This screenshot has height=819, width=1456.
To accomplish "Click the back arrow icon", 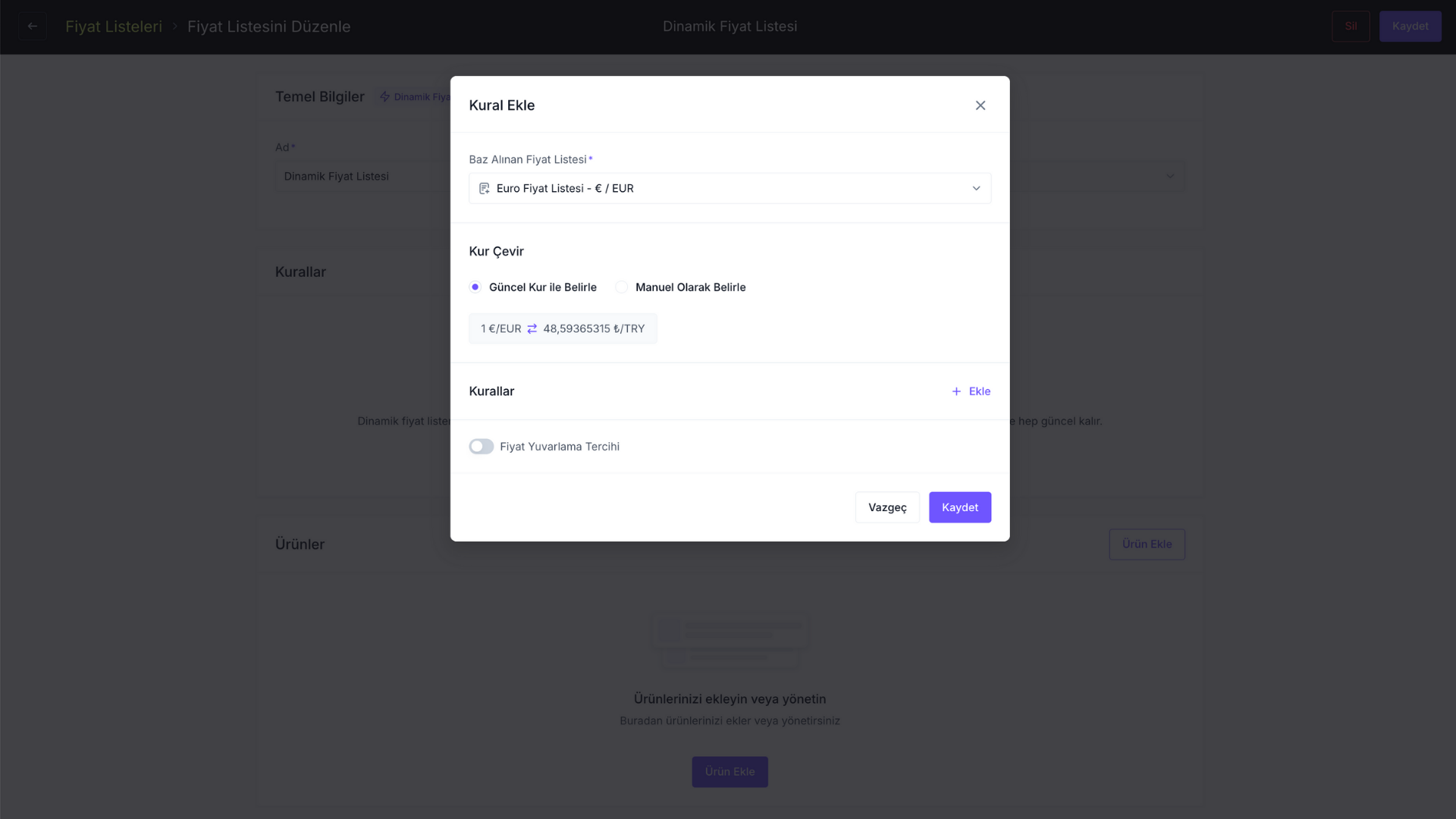I will (x=33, y=27).
